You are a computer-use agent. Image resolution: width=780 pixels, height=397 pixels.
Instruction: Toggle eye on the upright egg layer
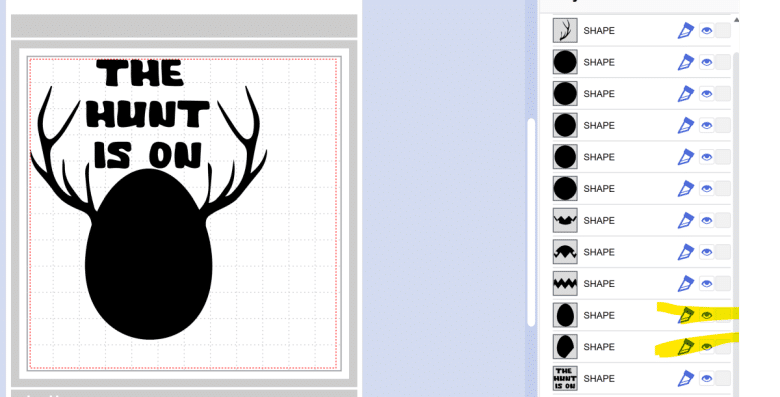pyautogui.click(x=706, y=315)
